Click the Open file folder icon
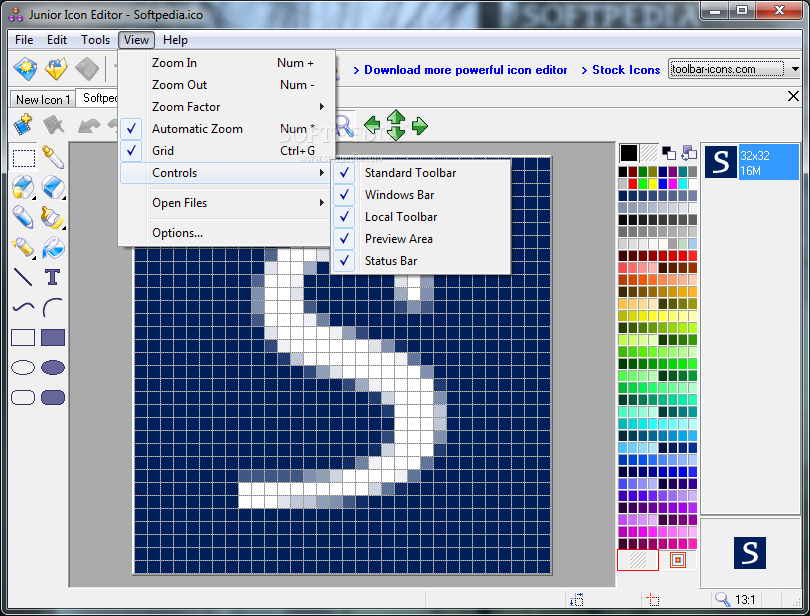The width and height of the screenshot is (810, 616). (x=56, y=69)
